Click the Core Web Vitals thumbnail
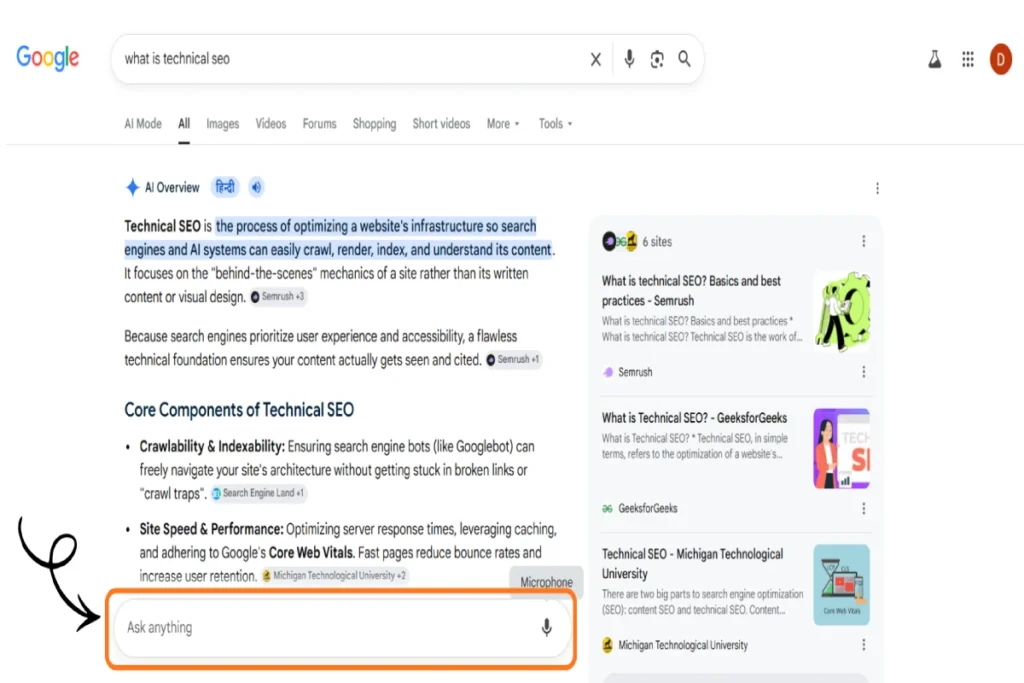Image resolution: width=1024 pixels, height=683 pixels. tap(842, 584)
